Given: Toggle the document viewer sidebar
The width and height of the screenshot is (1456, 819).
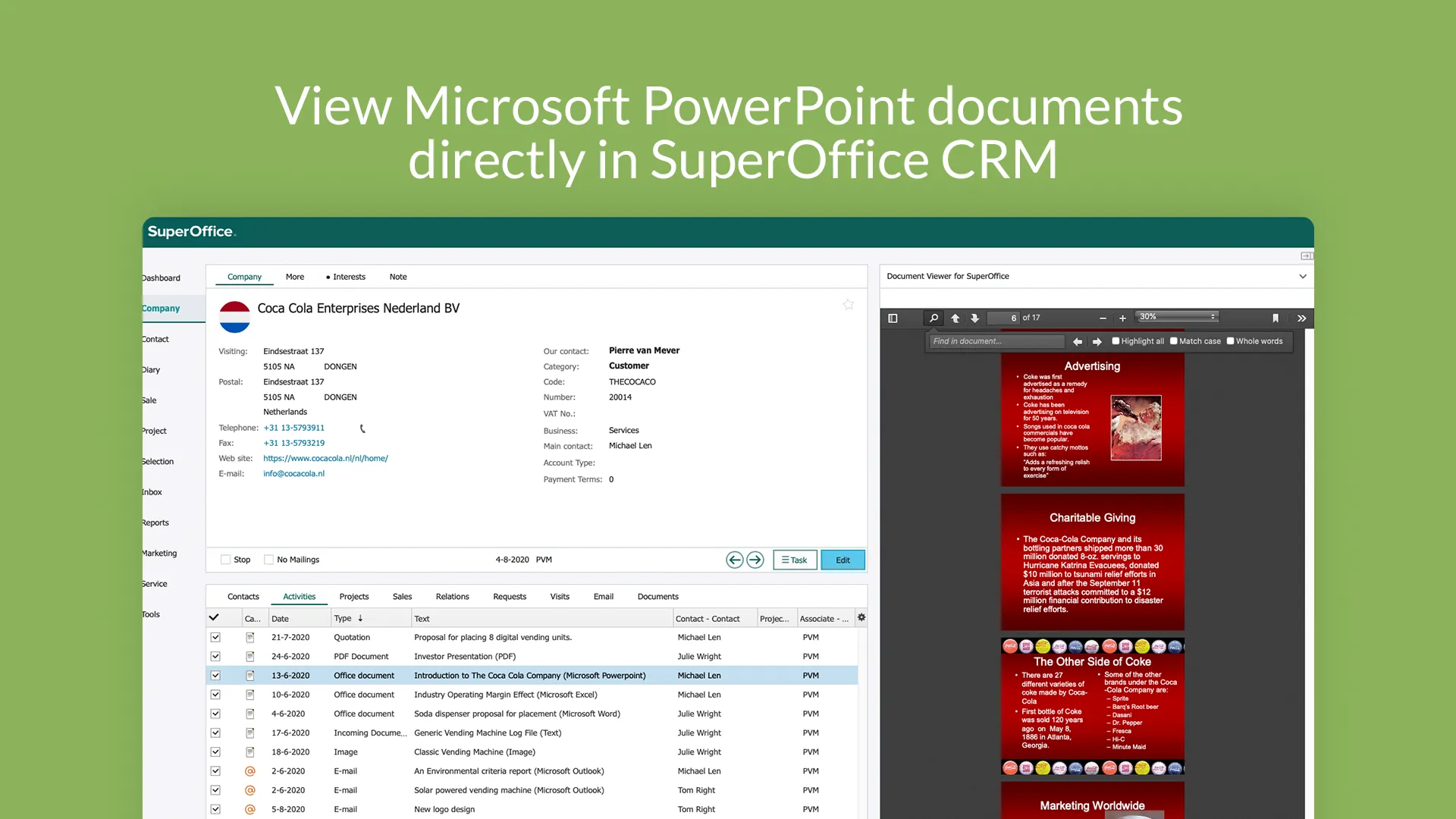Looking at the screenshot, I should [893, 318].
